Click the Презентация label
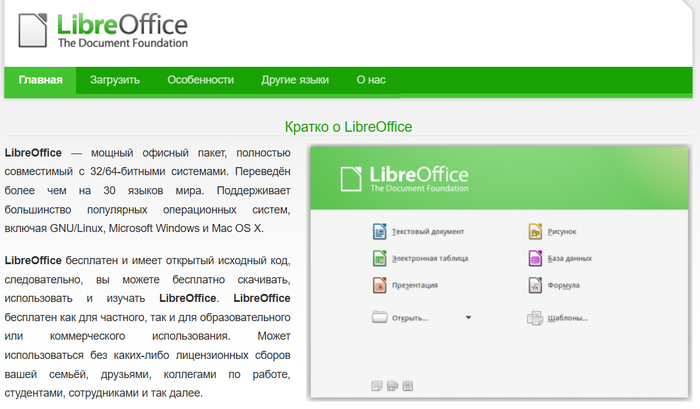The width and height of the screenshot is (700, 409). (x=415, y=285)
